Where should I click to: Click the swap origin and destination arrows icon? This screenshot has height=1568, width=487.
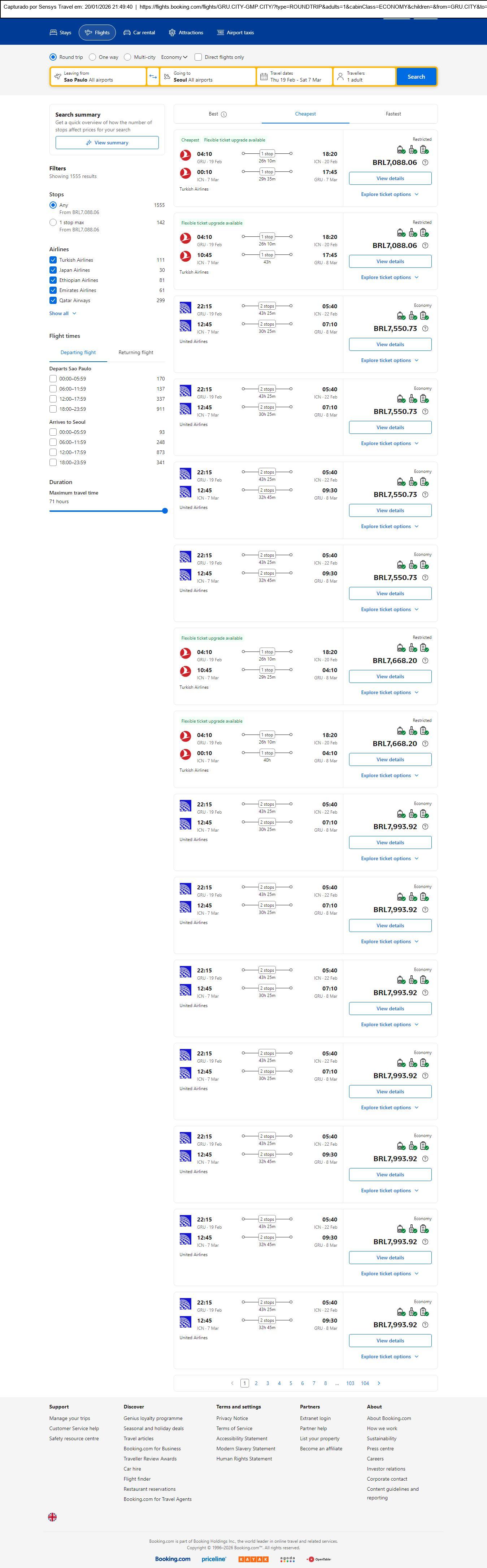pos(153,77)
